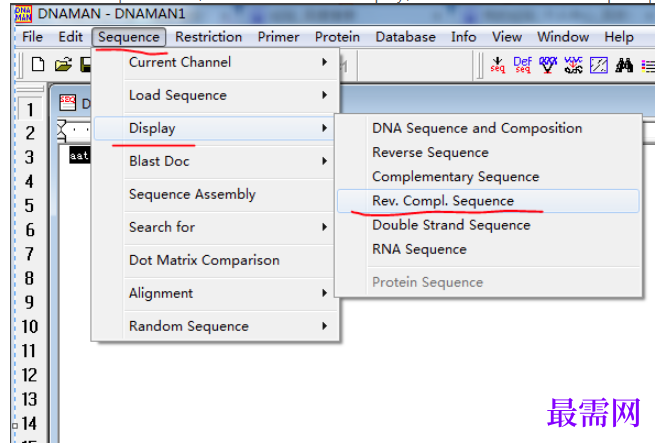
Task: Click the binoculars search icon
Action: coord(624,65)
